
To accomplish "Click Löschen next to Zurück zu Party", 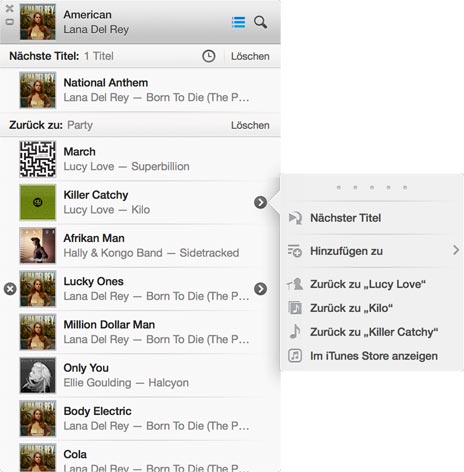I will [250, 125].
